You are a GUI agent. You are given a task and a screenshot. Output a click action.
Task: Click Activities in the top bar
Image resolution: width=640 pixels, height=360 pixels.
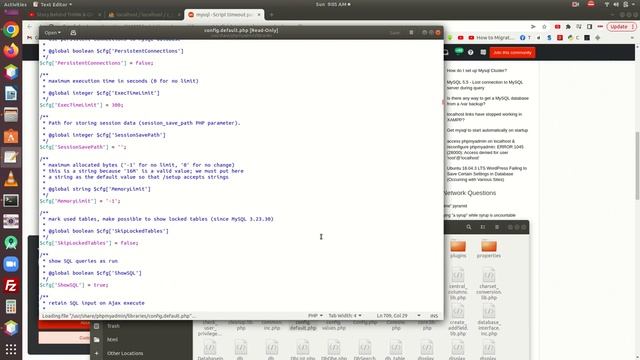pyautogui.click(x=15, y=4)
